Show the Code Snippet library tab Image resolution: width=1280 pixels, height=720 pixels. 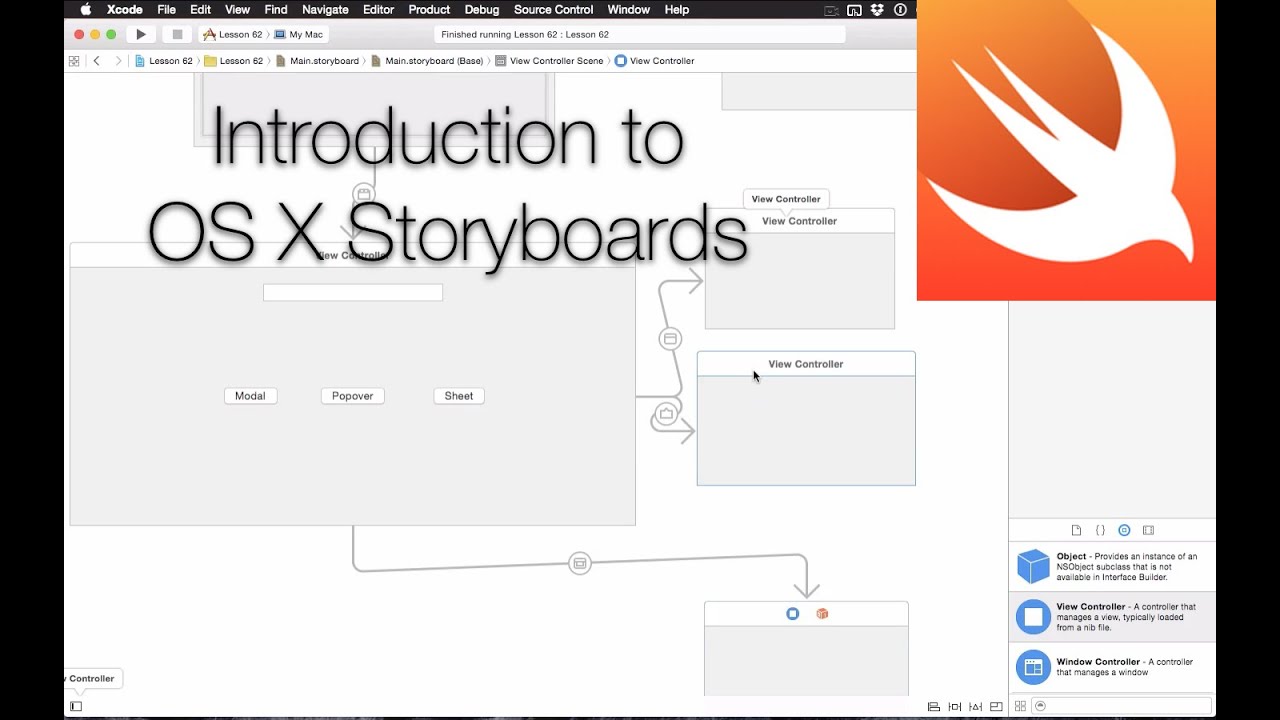coord(1100,530)
